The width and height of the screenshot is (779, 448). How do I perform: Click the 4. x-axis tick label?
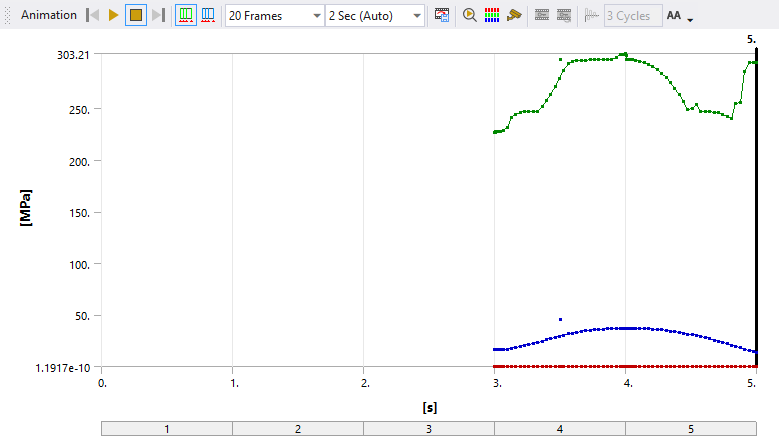628,383
